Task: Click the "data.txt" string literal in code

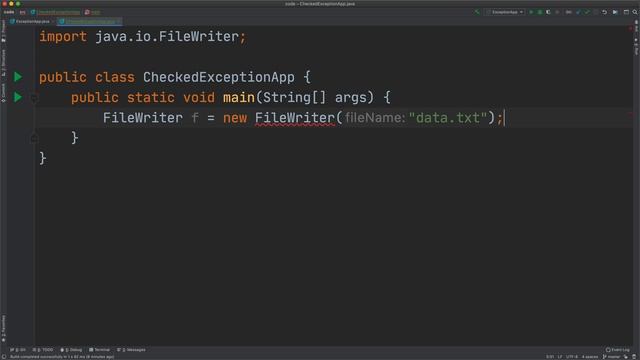Action: (448, 118)
